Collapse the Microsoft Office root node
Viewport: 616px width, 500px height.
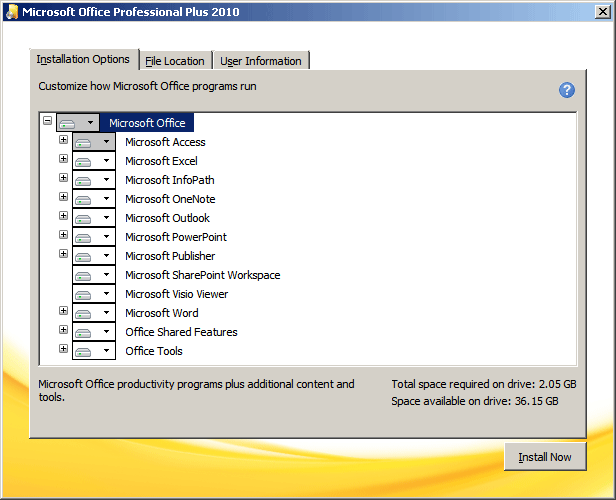[x=48, y=120]
